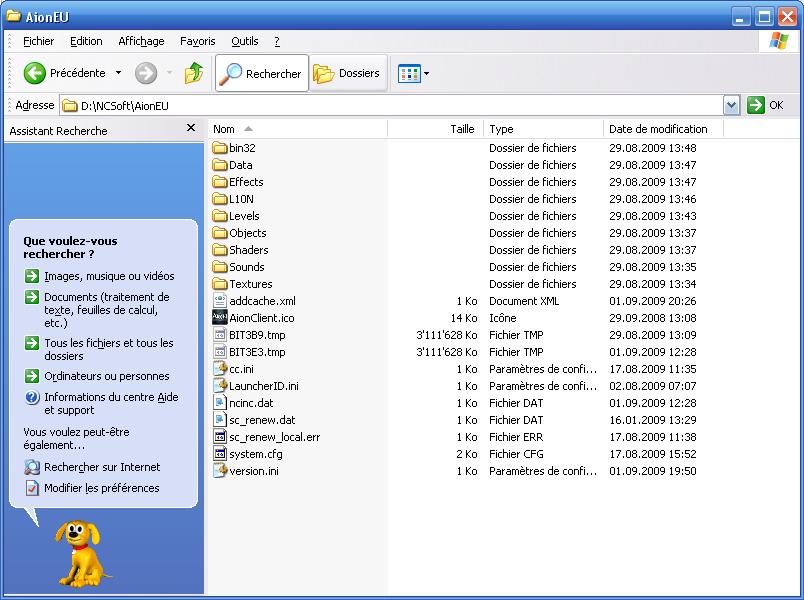Expand the address bar dropdown arrow

(731, 106)
